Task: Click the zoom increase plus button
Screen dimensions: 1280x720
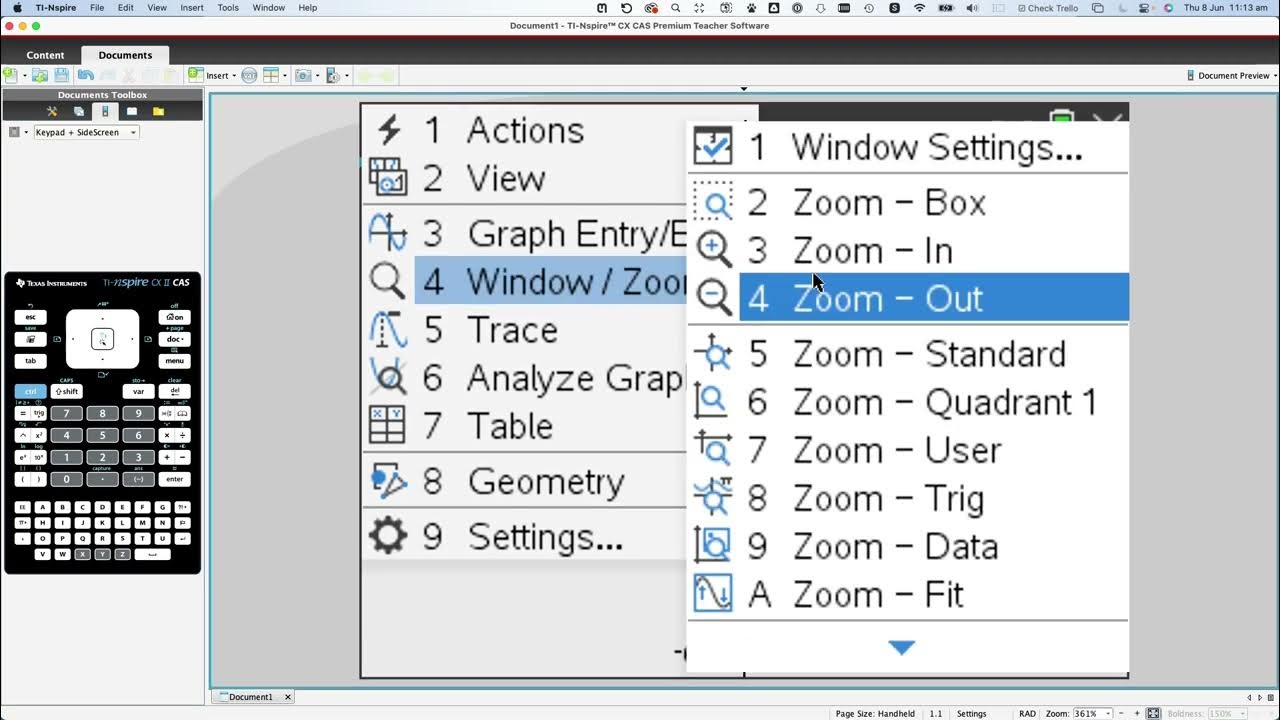Action: [x=1137, y=713]
